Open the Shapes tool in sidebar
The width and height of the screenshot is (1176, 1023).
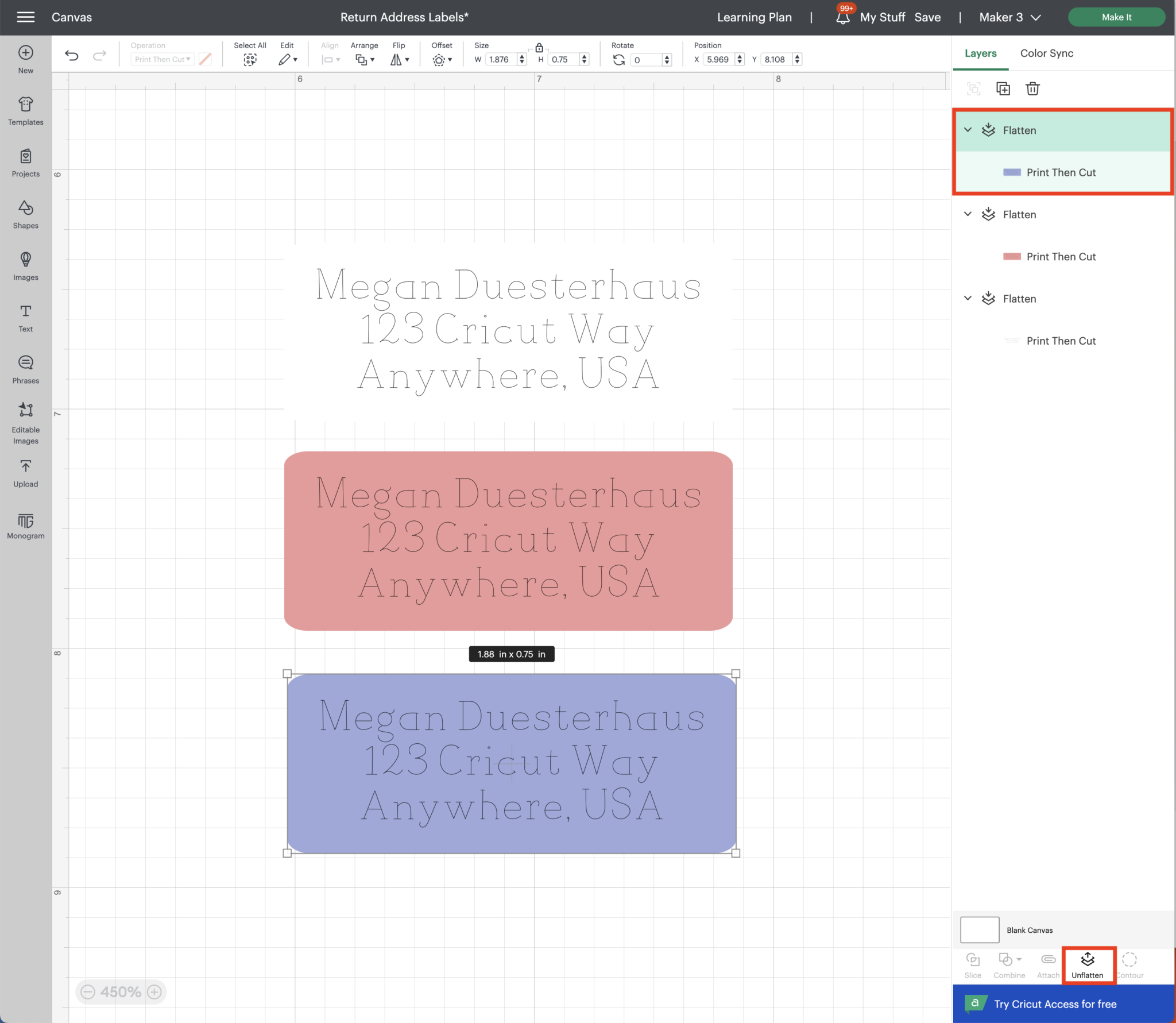point(26,214)
